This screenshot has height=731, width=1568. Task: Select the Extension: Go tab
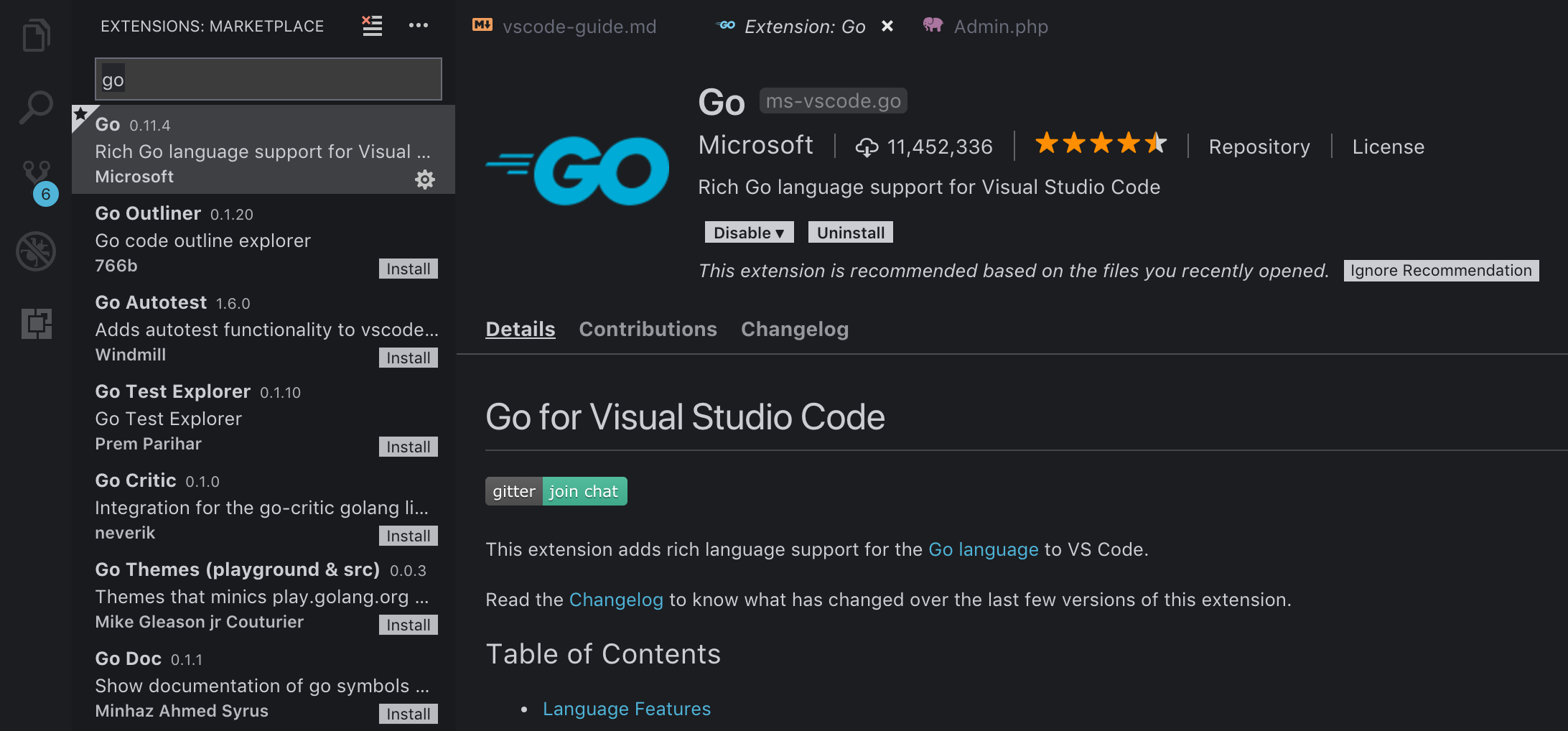pos(804,27)
